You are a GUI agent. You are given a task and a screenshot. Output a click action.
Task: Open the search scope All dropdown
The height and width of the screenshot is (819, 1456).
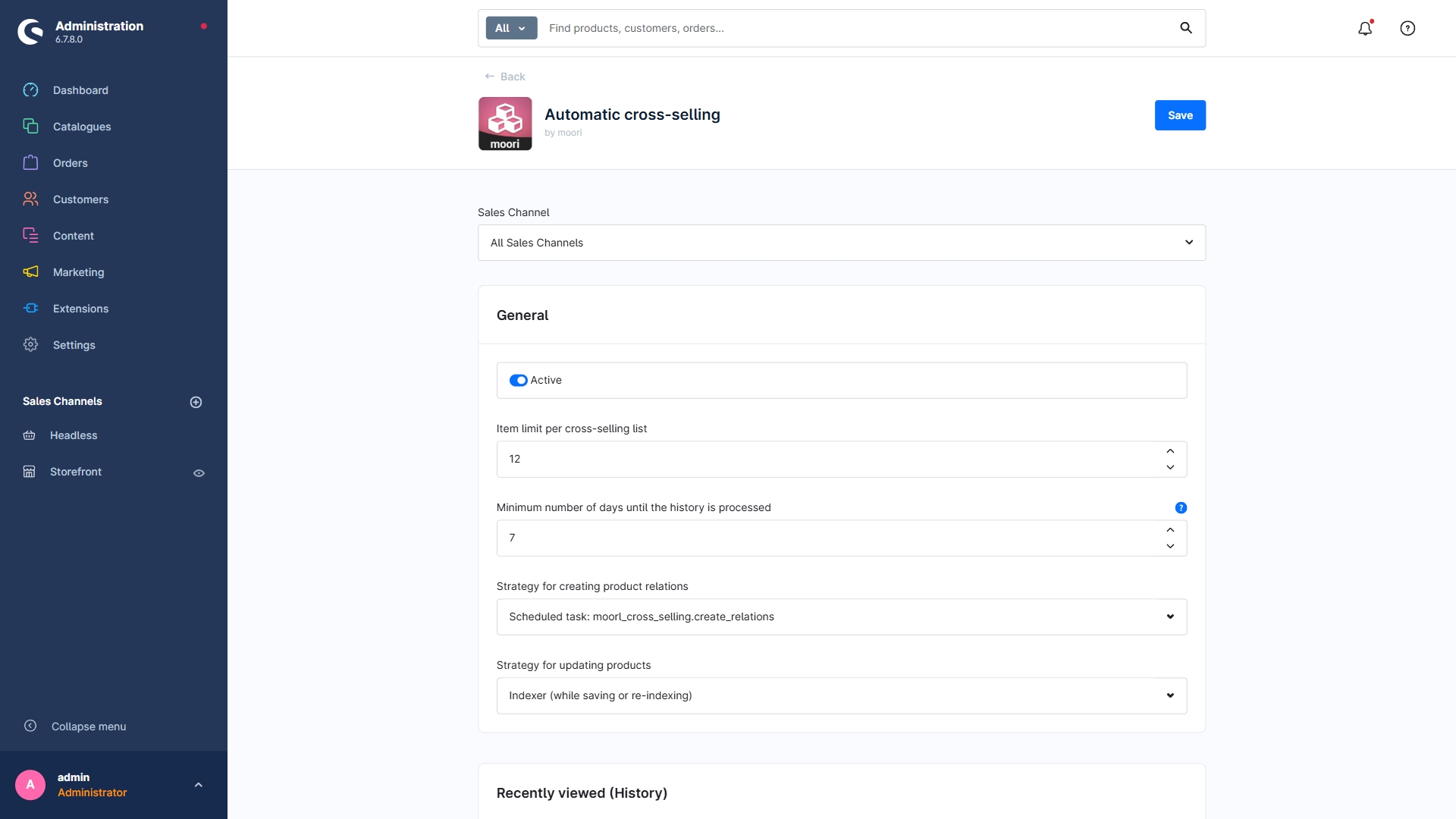point(510,27)
